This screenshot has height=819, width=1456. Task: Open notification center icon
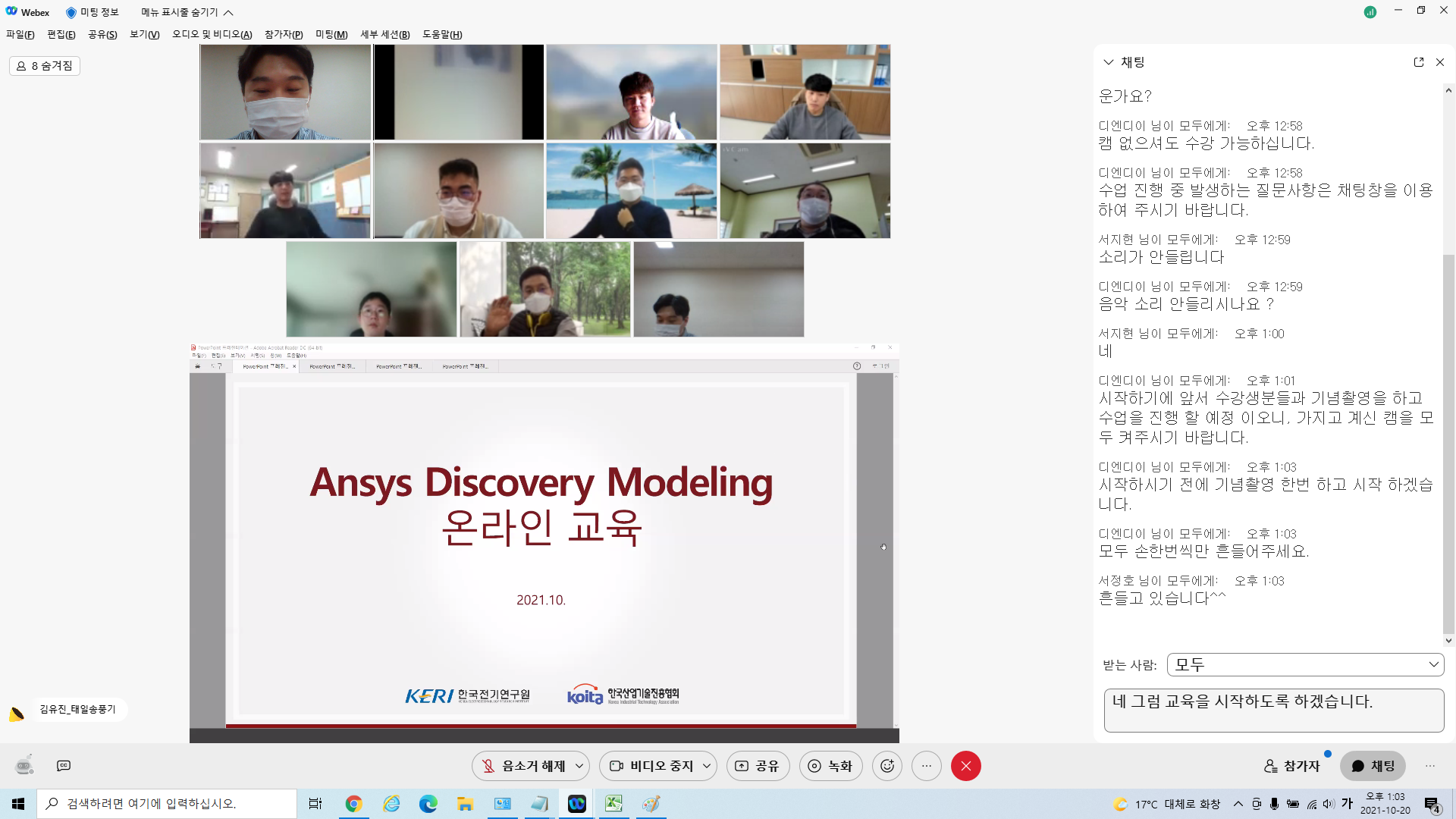[1432, 805]
